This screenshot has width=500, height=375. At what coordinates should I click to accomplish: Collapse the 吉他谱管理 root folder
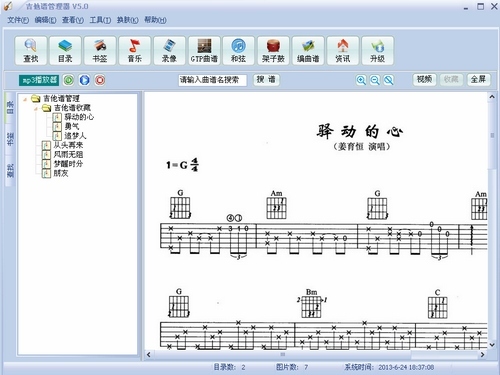tap(25, 99)
